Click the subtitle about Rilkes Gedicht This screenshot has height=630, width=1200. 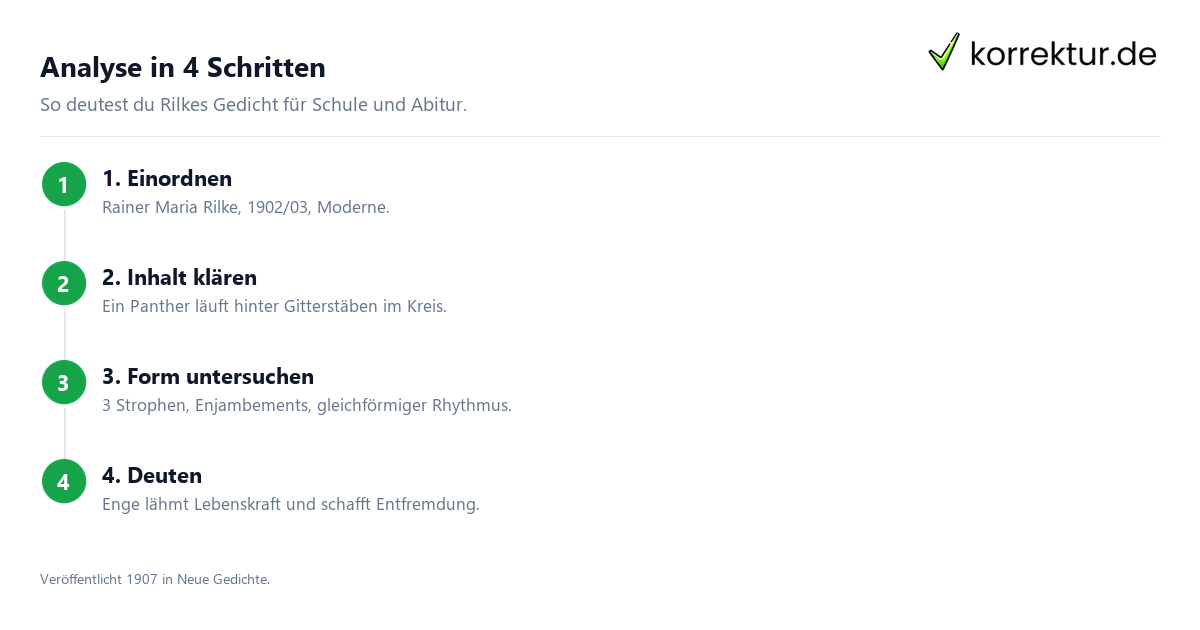click(x=253, y=104)
